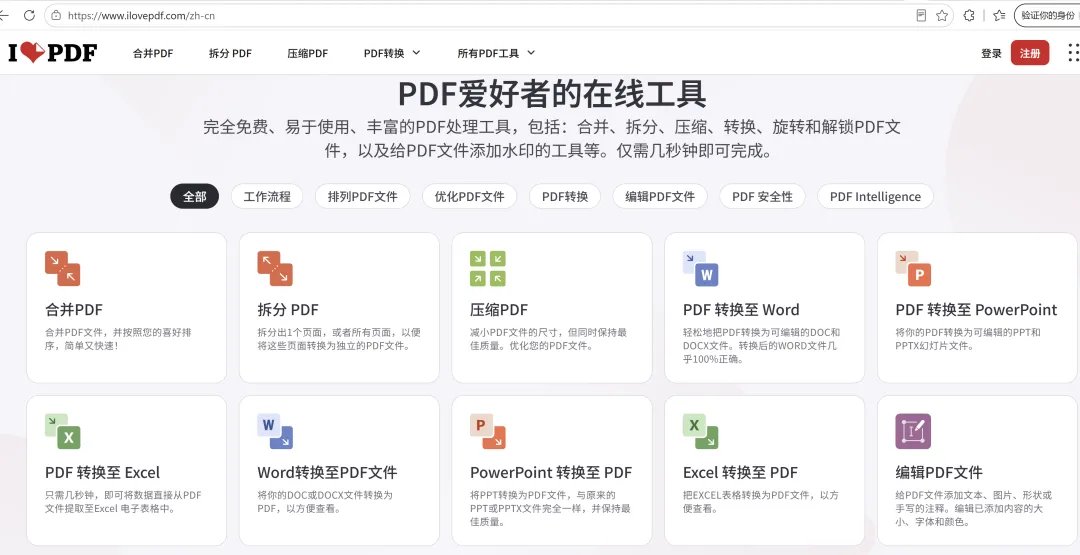Click description text starting 合并PDF文件，并按照

point(118,339)
